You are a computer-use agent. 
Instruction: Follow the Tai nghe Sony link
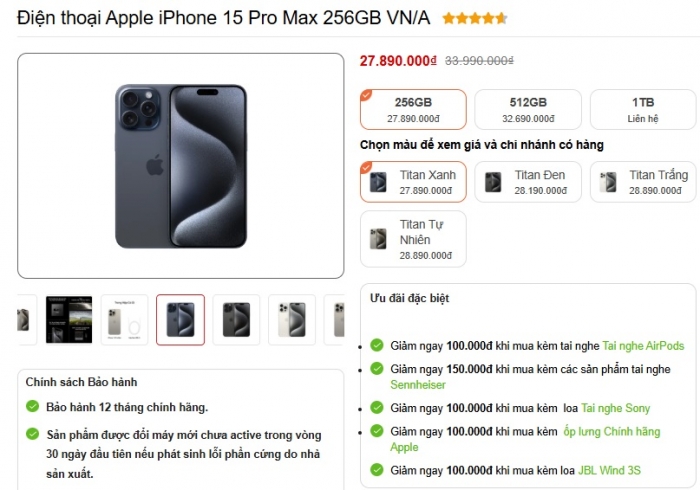pyautogui.click(x=615, y=408)
